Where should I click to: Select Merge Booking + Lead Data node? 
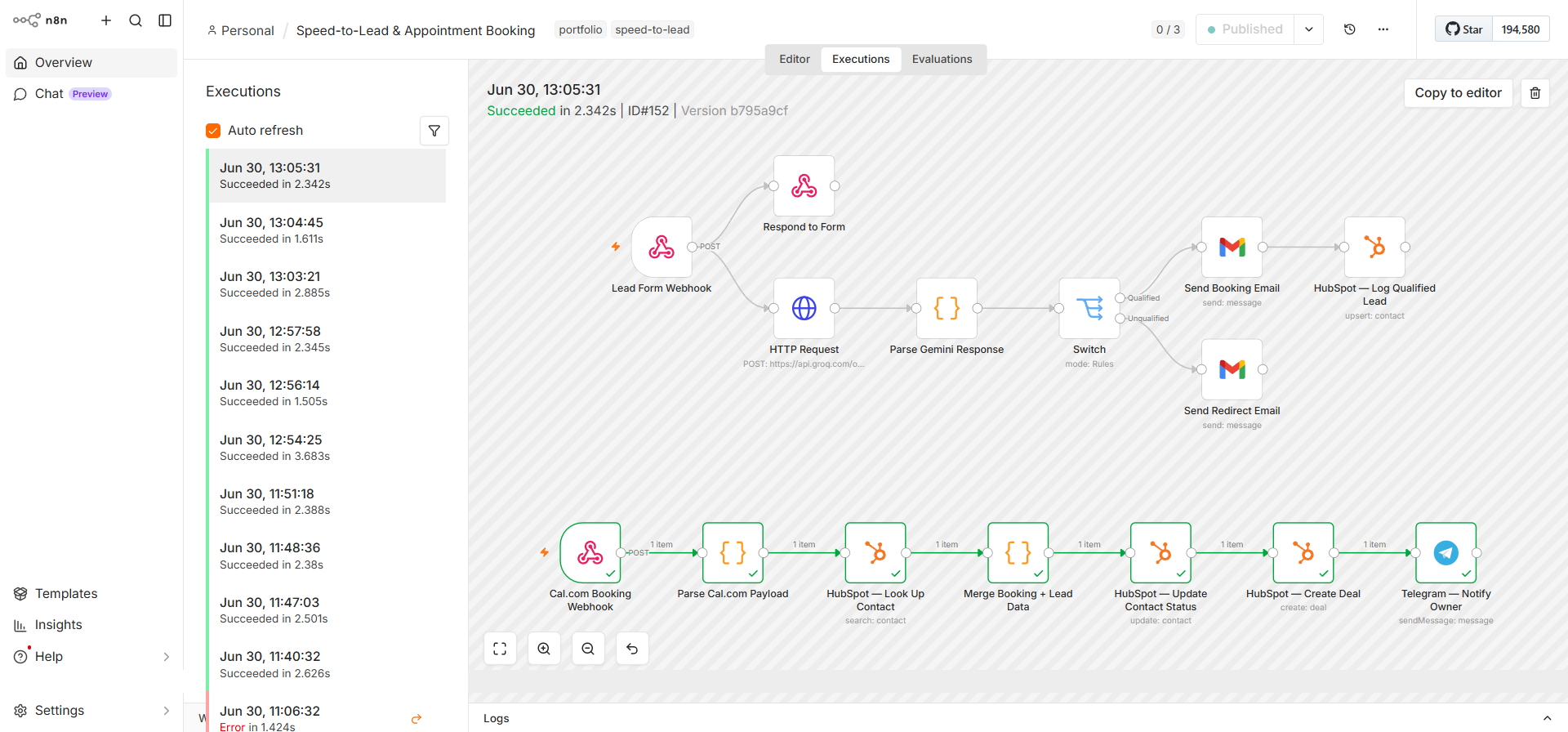pos(1018,553)
